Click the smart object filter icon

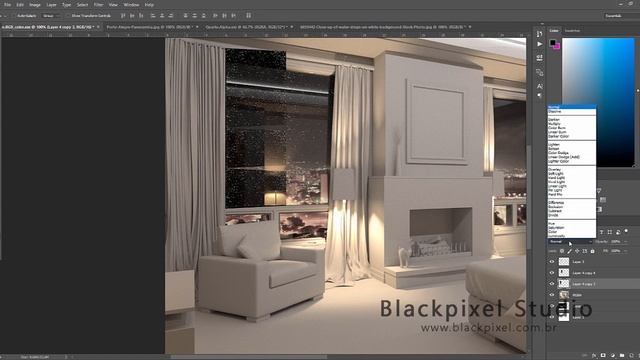coord(618,232)
